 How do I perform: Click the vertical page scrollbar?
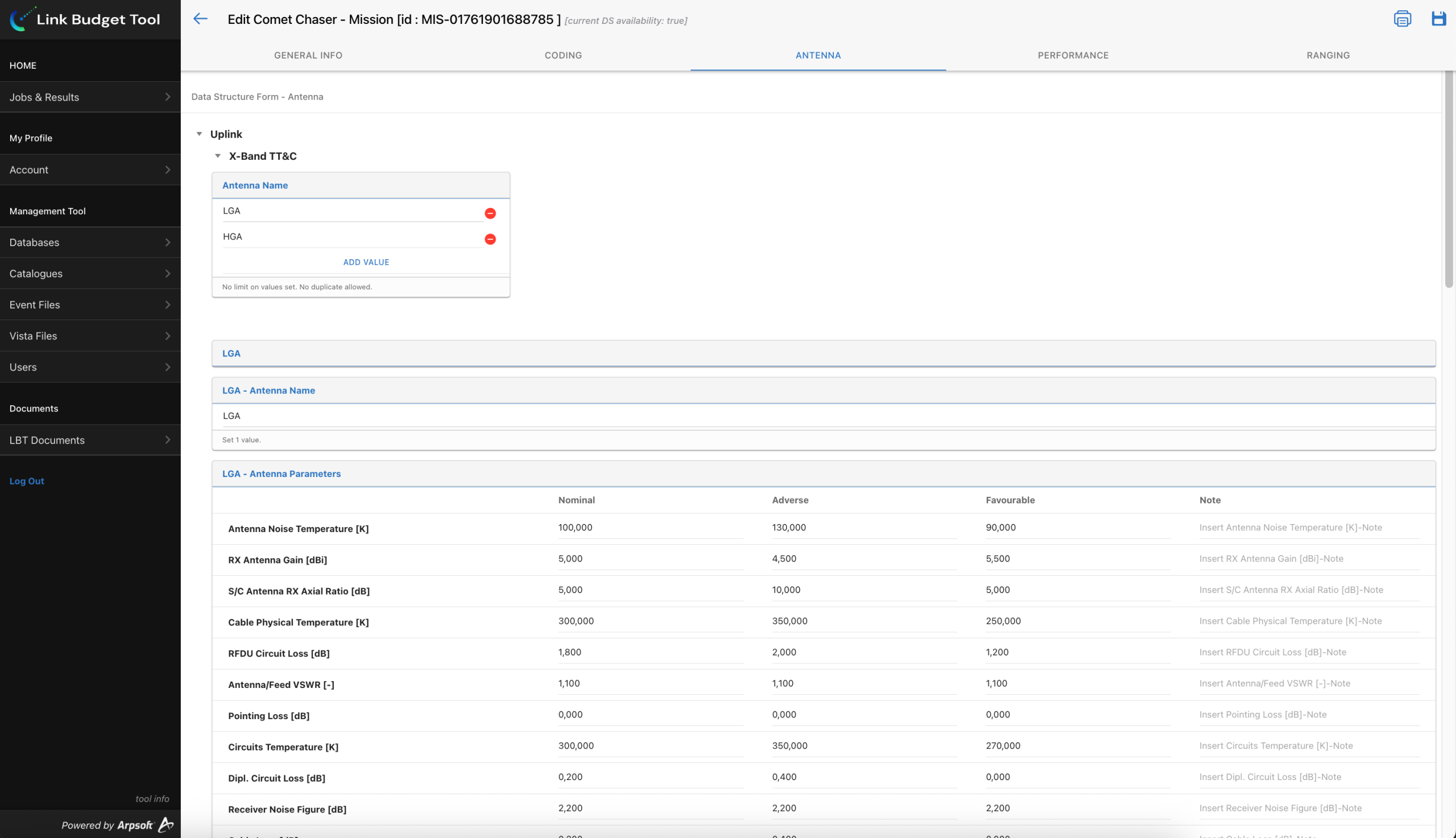(1449, 179)
